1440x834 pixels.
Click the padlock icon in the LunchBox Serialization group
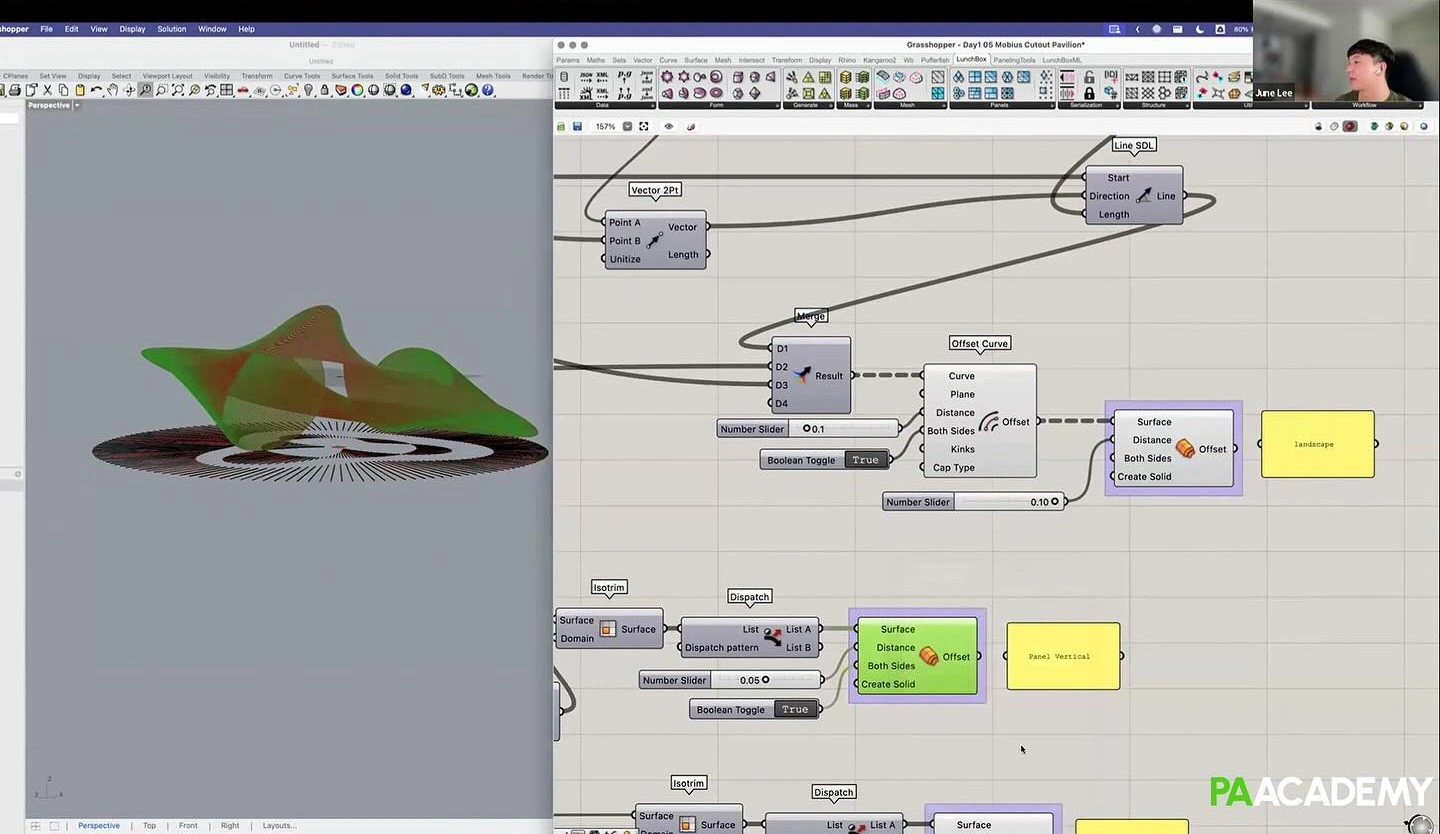1089,78
